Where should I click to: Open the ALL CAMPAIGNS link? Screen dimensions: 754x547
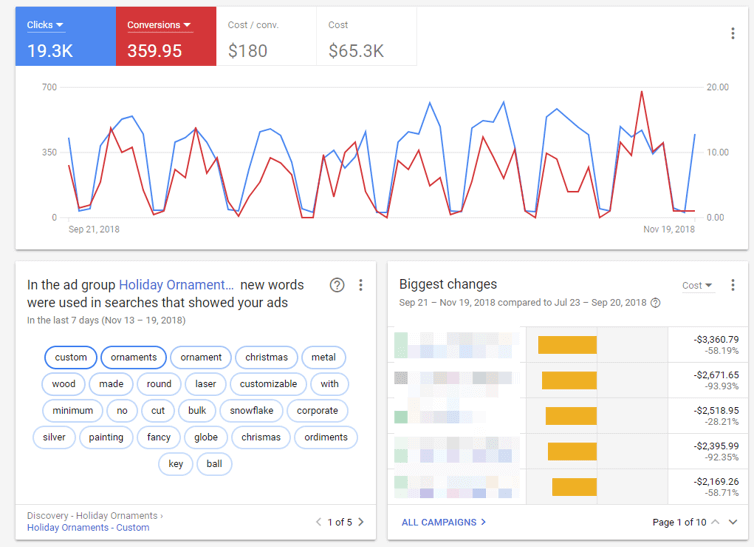click(443, 522)
